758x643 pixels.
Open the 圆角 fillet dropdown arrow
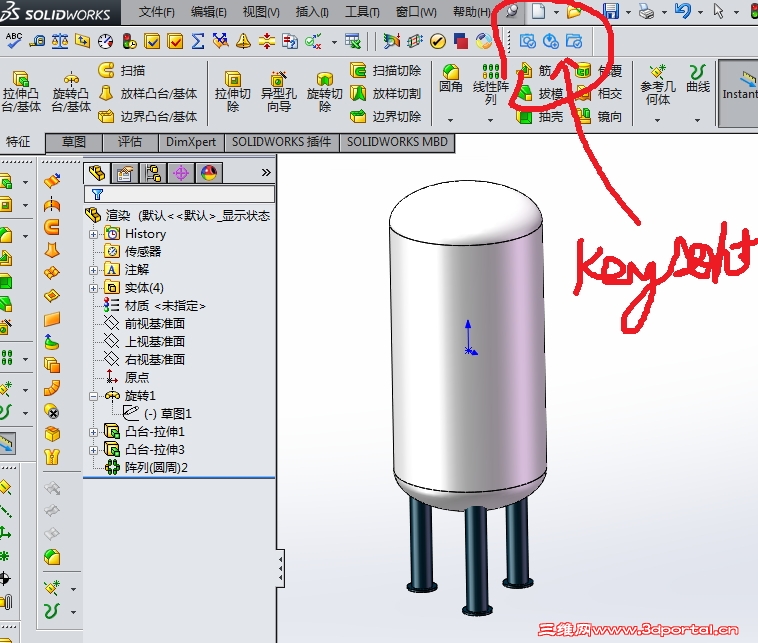[x=451, y=120]
